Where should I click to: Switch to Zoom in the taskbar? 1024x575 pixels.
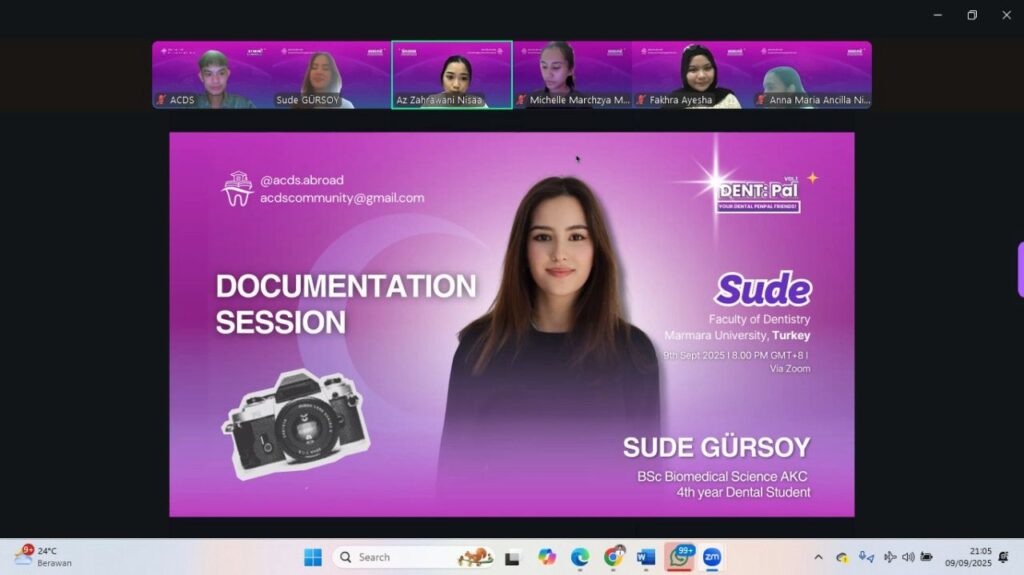(x=712, y=557)
